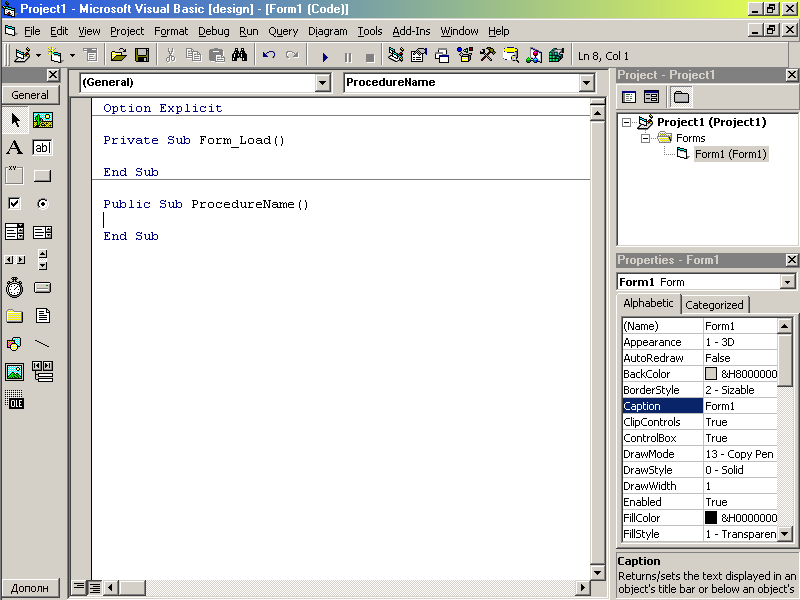The image size is (800, 600).
Task: Select the Label control tool
Action: (15, 147)
